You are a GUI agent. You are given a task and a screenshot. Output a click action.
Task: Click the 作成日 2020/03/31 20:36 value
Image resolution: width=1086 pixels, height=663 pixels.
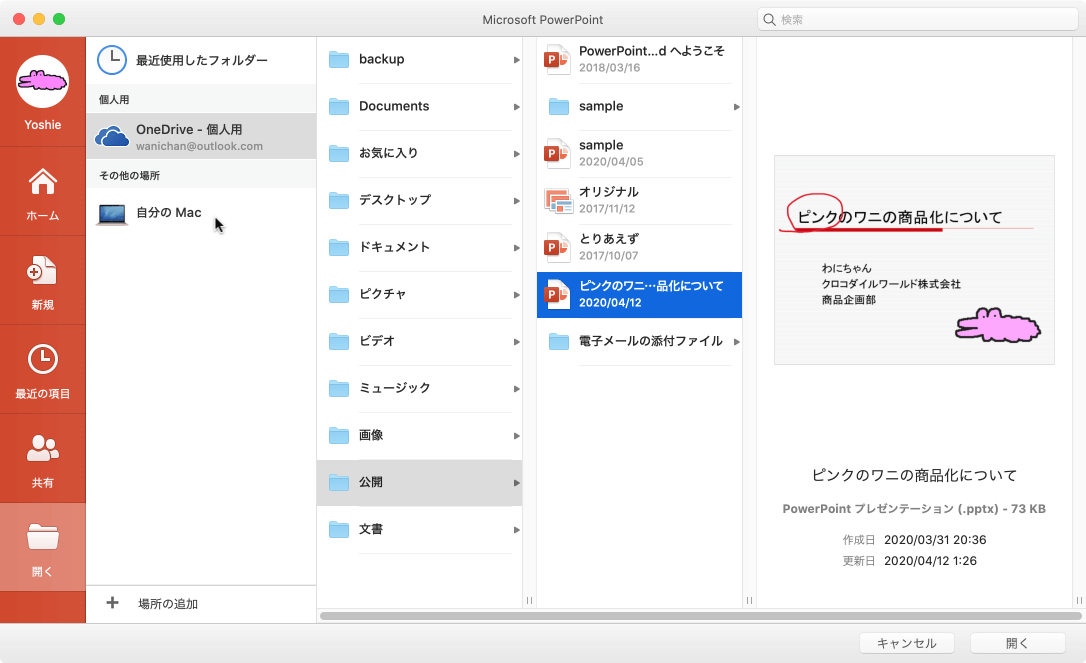[x=935, y=540]
